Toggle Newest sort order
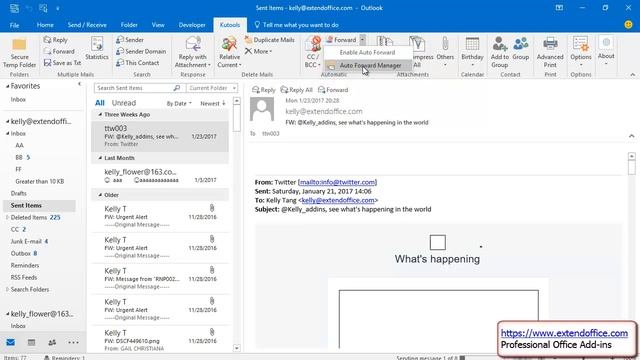The height and width of the screenshot is (360, 640). [213, 104]
